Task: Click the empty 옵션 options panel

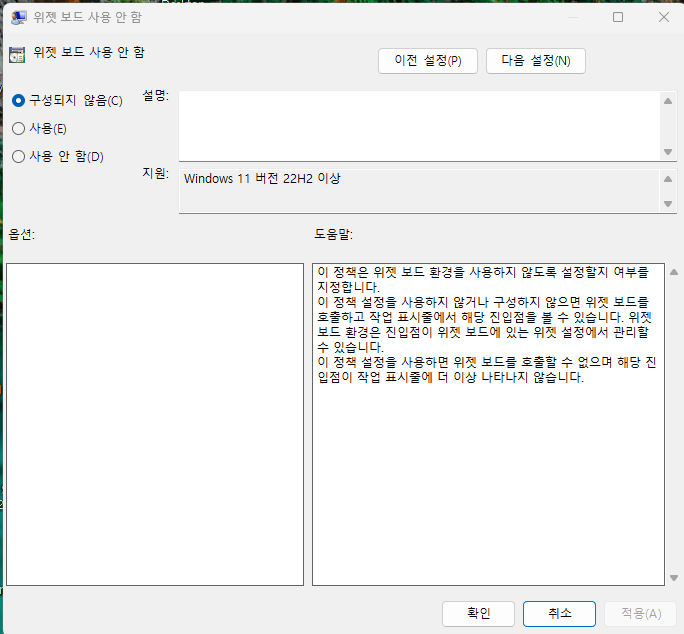Action: coord(155,424)
